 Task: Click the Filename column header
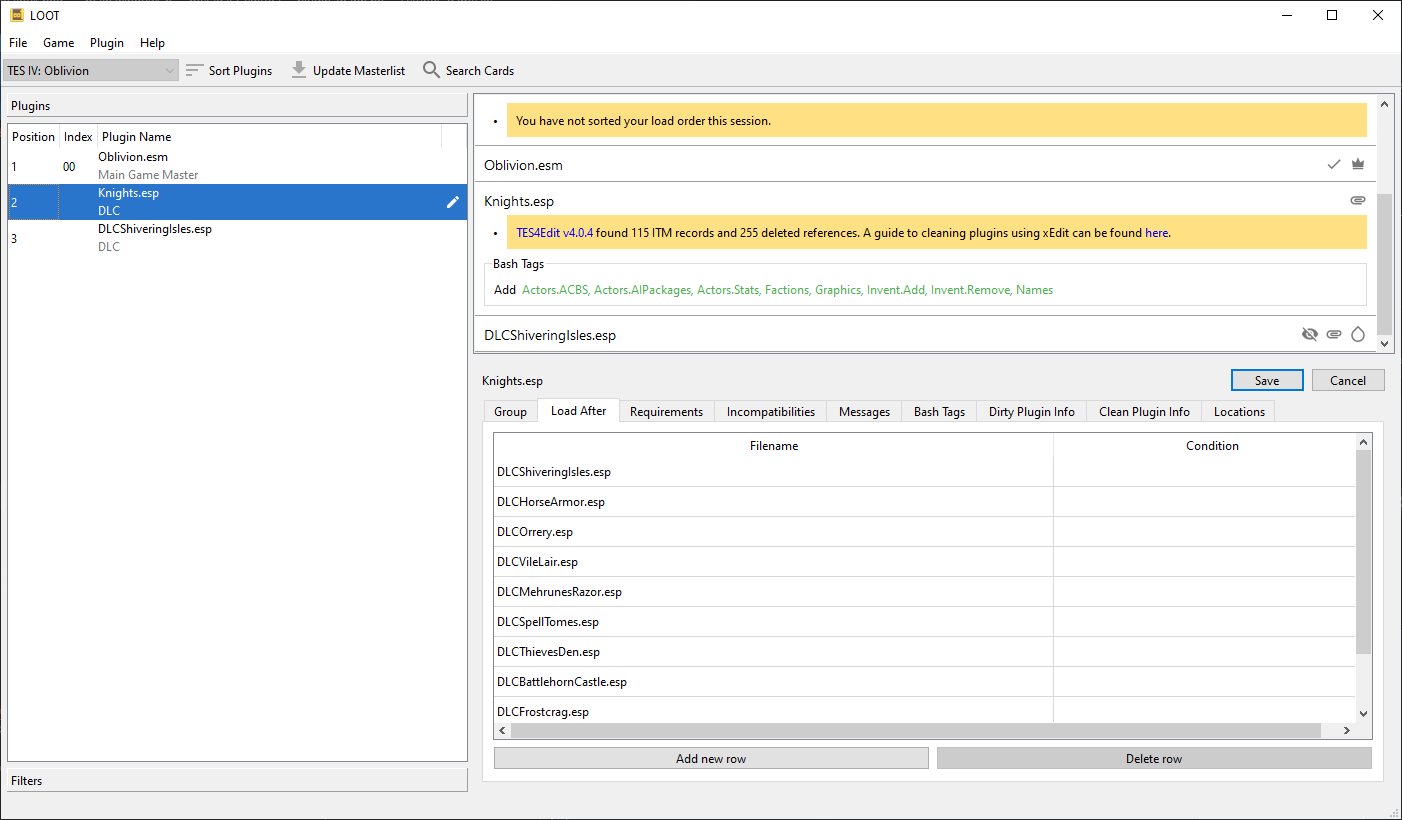[x=774, y=446]
